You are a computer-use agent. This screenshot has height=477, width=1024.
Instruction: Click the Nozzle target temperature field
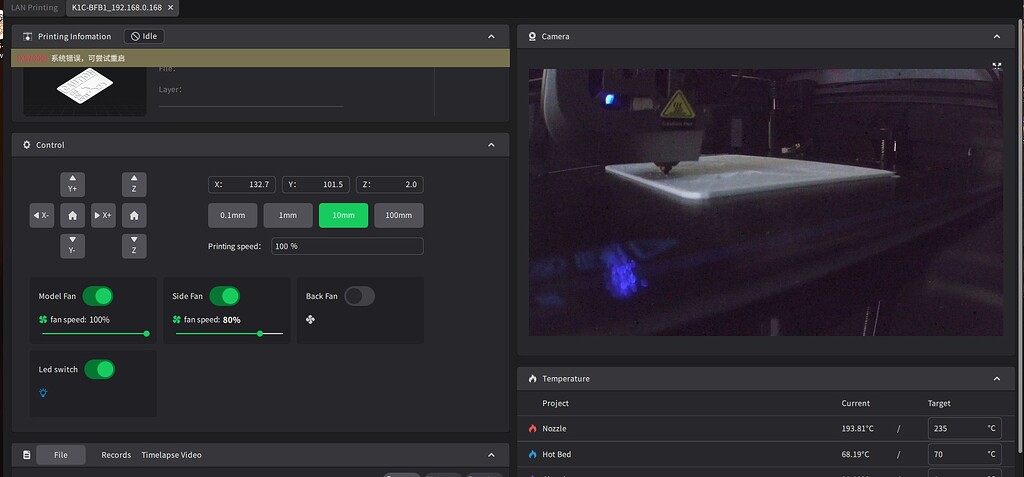pyautogui.click(x=955, y=428)
